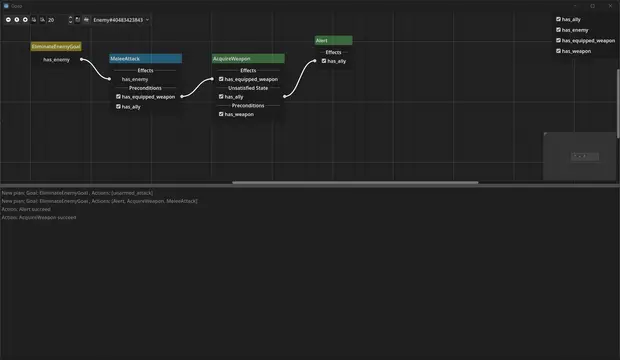Image resolution: width=620 pixels, height=360 pixels.
Task: Toggle the grid snapping icon in toolbar
Action: tap(34, 19)
